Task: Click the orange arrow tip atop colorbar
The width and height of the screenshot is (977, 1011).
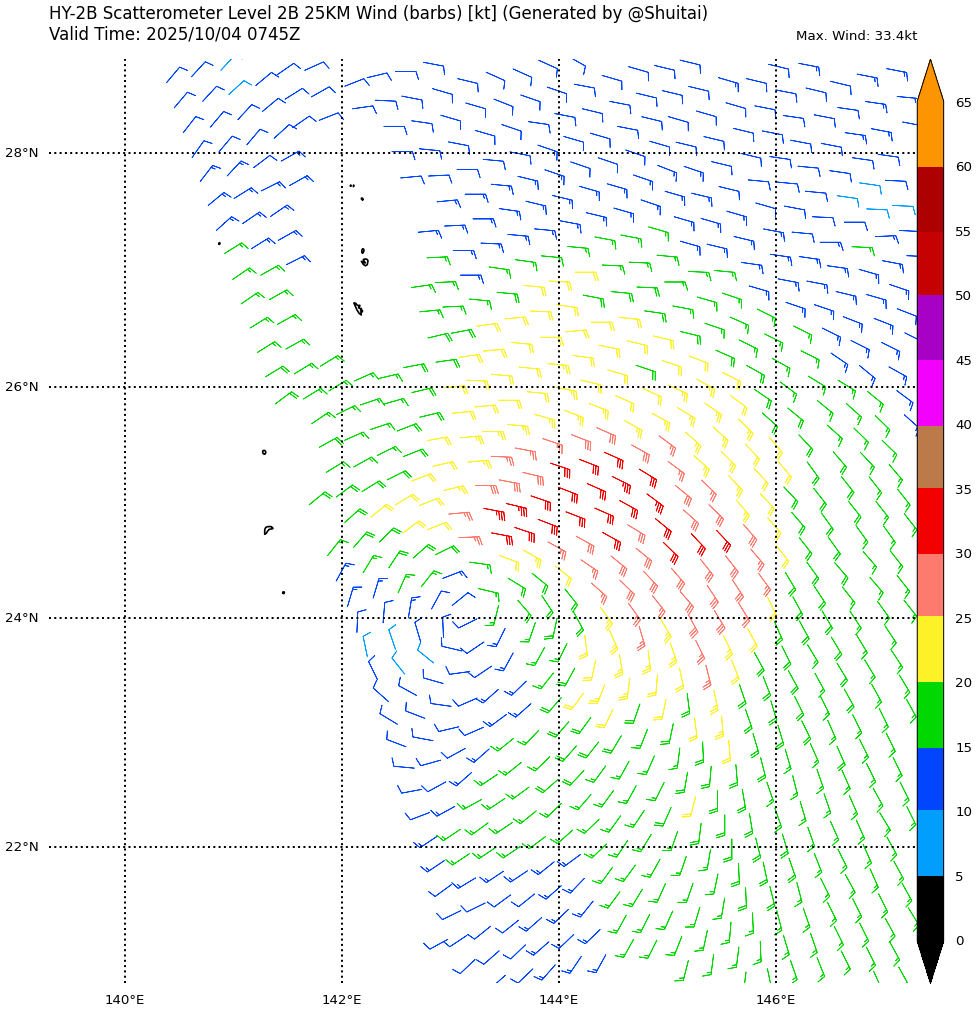Action: click(x=930, y=80)
